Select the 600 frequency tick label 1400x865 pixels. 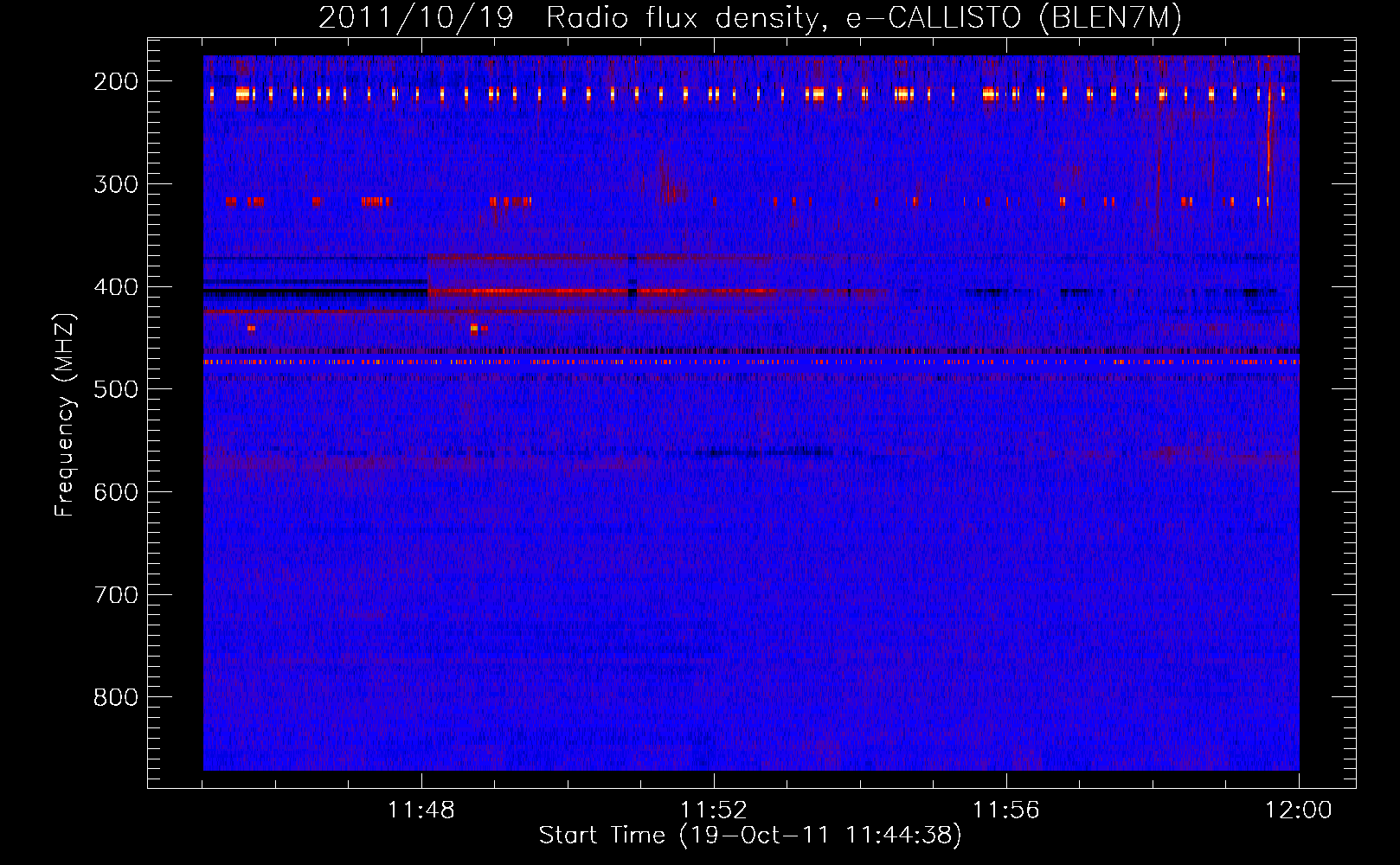coord(116,492)
